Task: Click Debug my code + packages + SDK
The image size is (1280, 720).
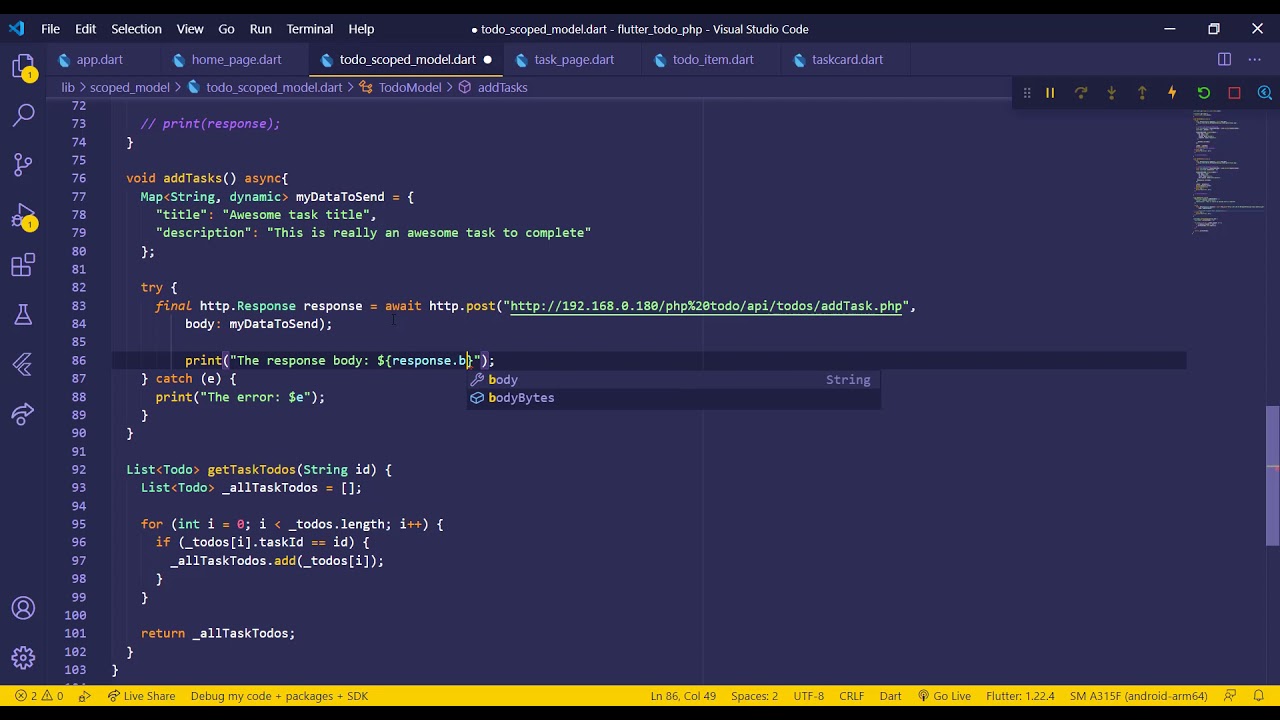Action: tap(279, 696)
